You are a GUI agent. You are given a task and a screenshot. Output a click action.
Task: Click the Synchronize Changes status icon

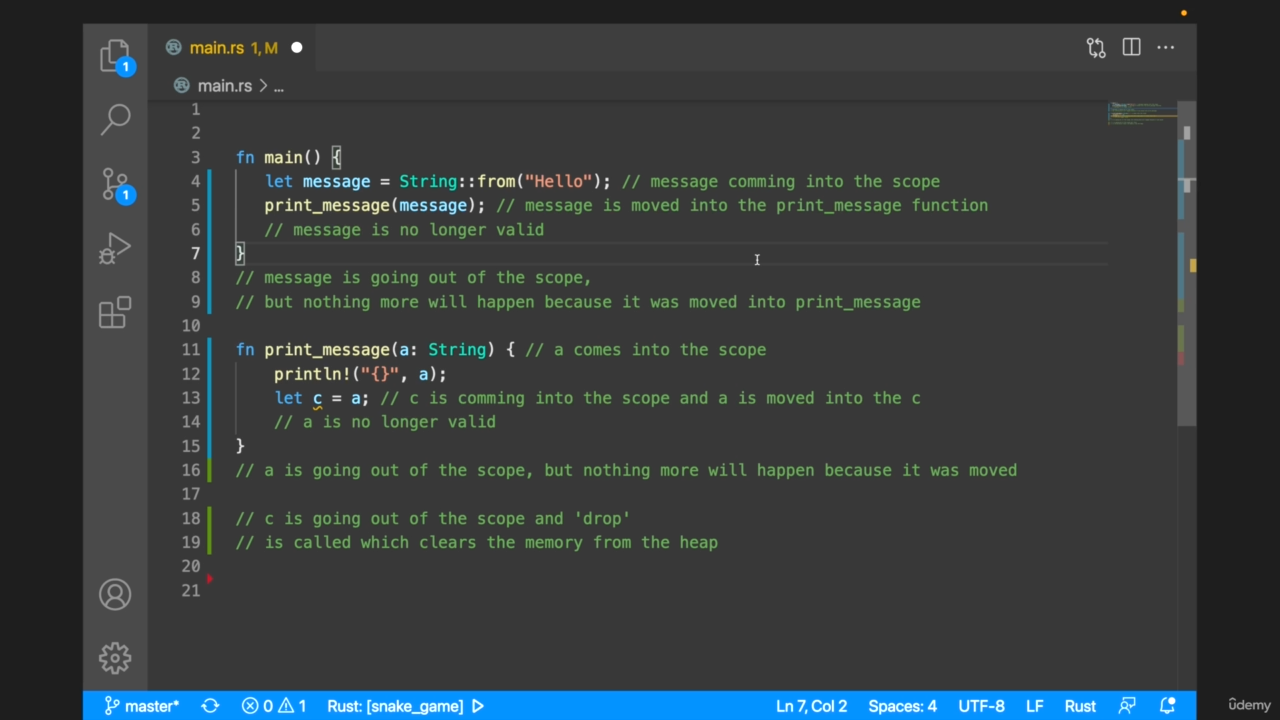click(210, 706)
